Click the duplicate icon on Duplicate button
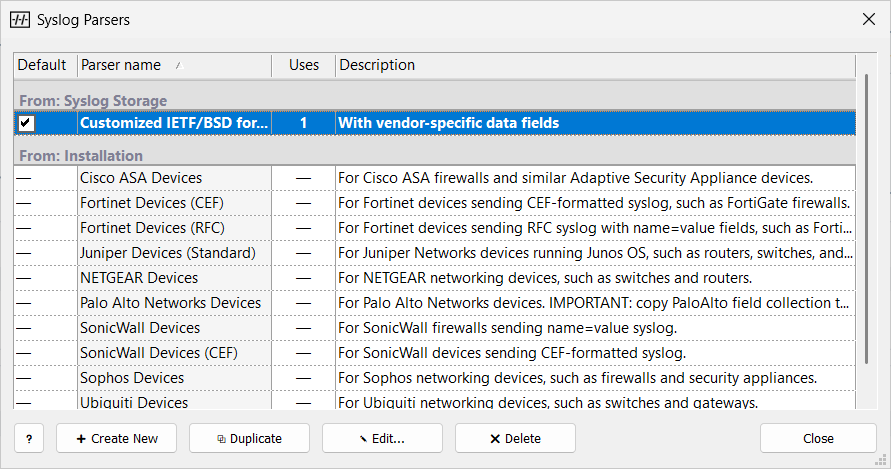This screenshot has width=891, height=469. pos(222,439)
